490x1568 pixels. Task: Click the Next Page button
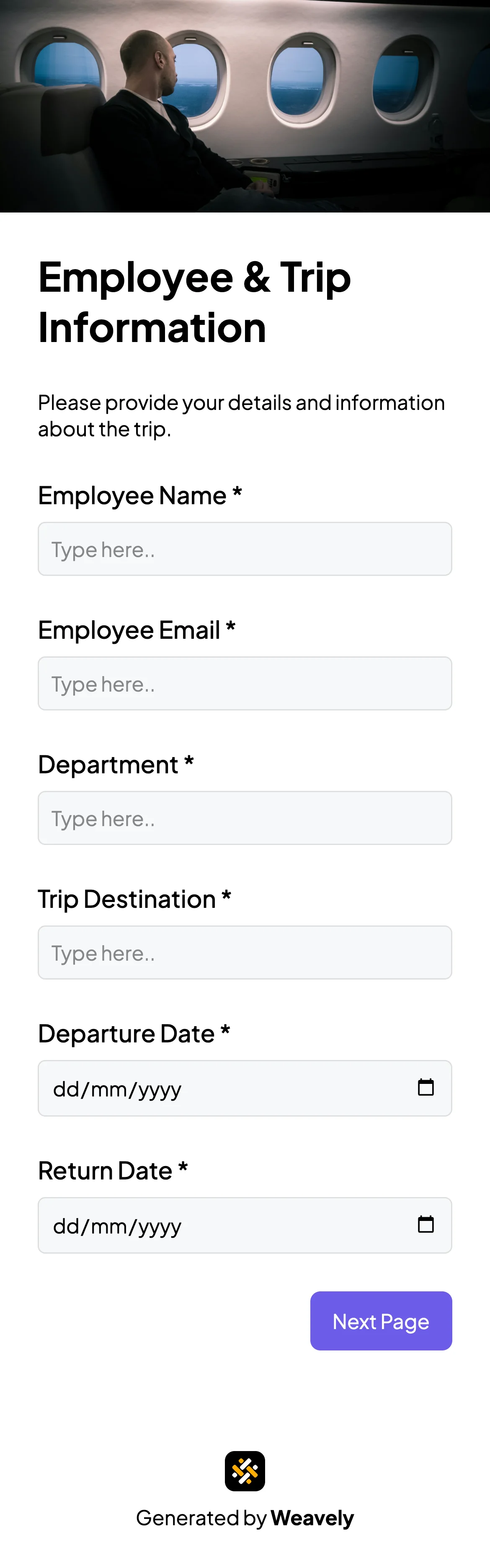pyautogui.click(x=381, y=1321)
